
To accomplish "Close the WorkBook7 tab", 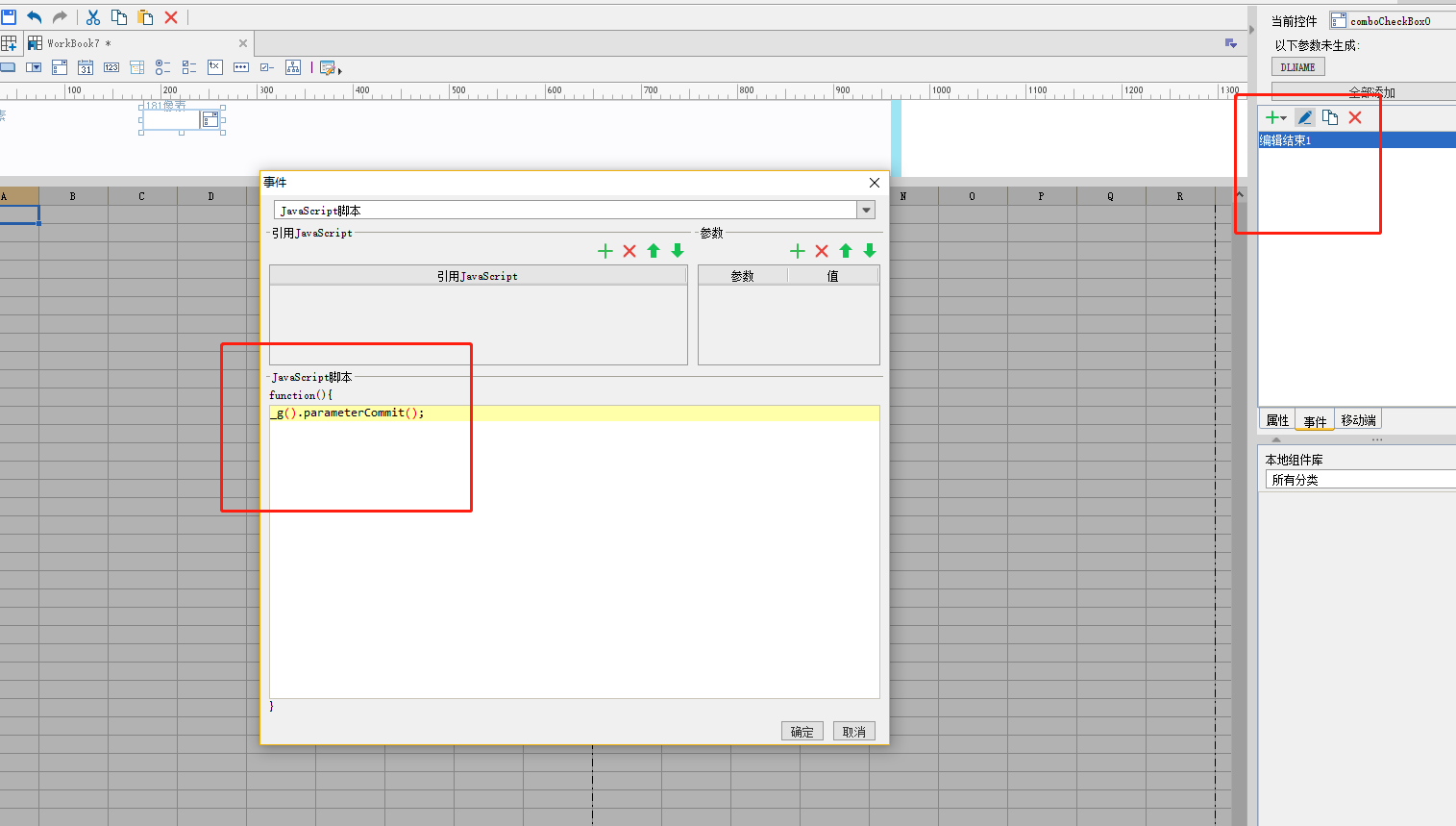I will [x=243, y=43].
